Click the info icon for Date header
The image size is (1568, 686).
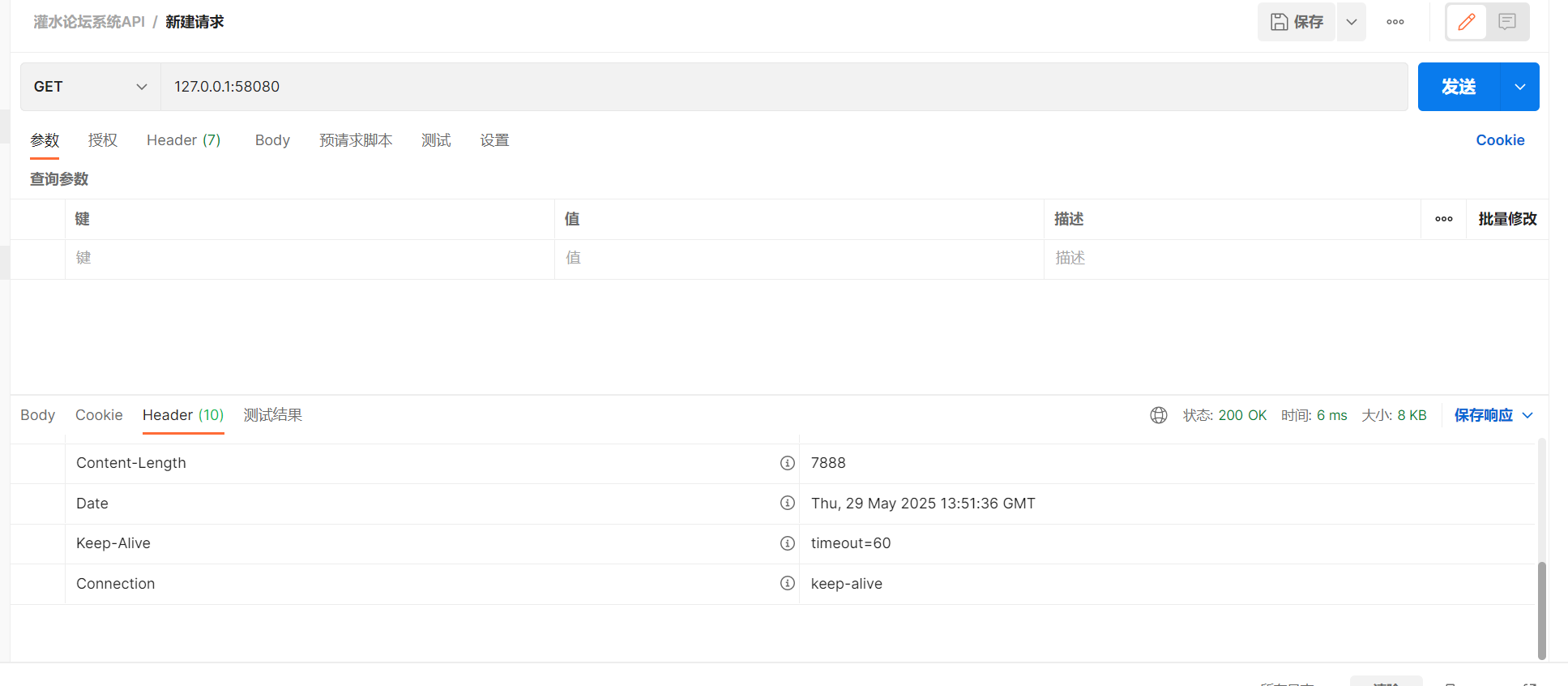(787, 503)
